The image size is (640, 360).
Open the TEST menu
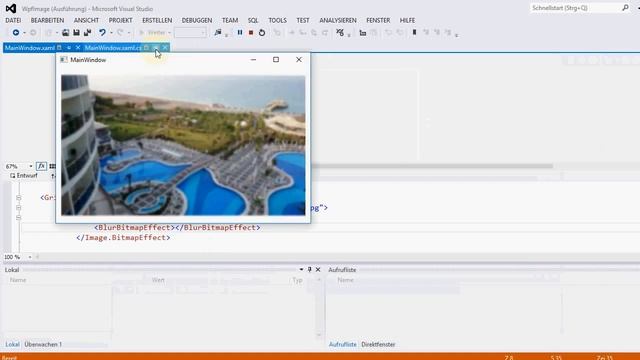coord(303,20)
